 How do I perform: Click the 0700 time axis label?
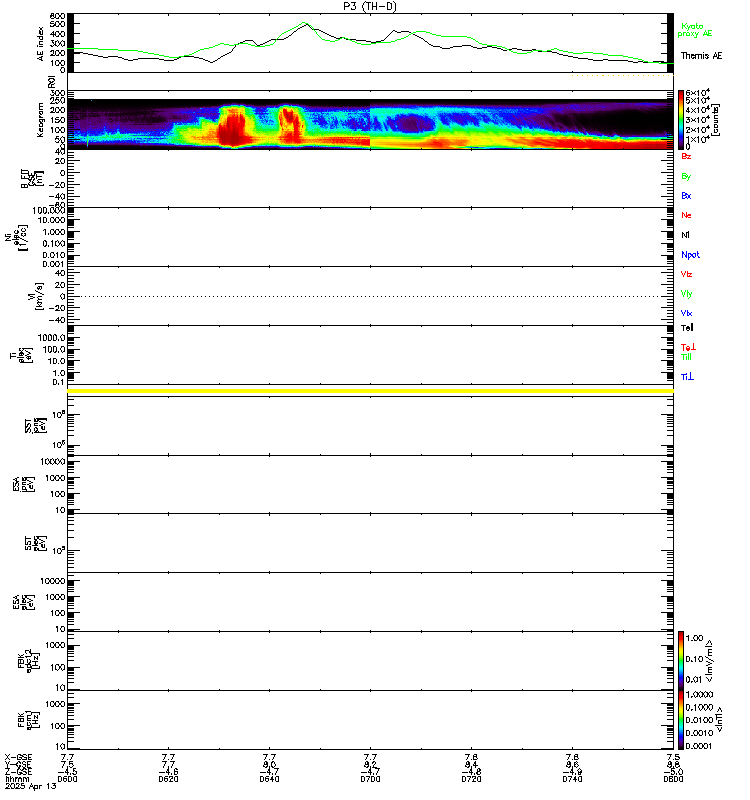(370, 779)
